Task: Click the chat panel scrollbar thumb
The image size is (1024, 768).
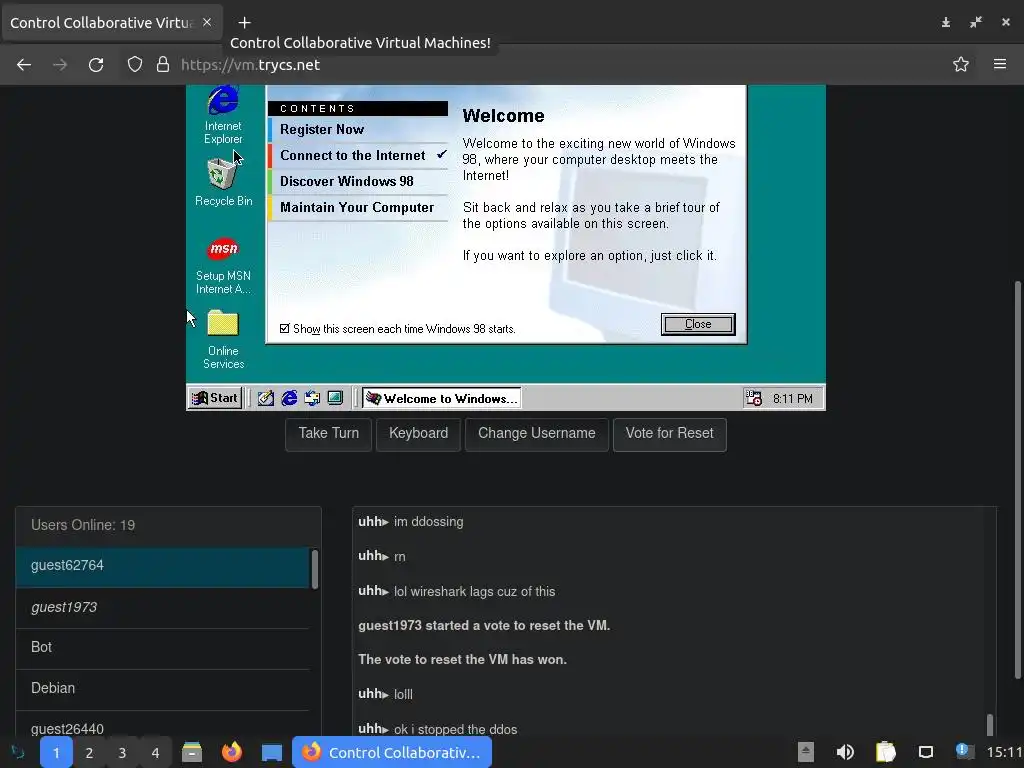Action: [990, 724]
